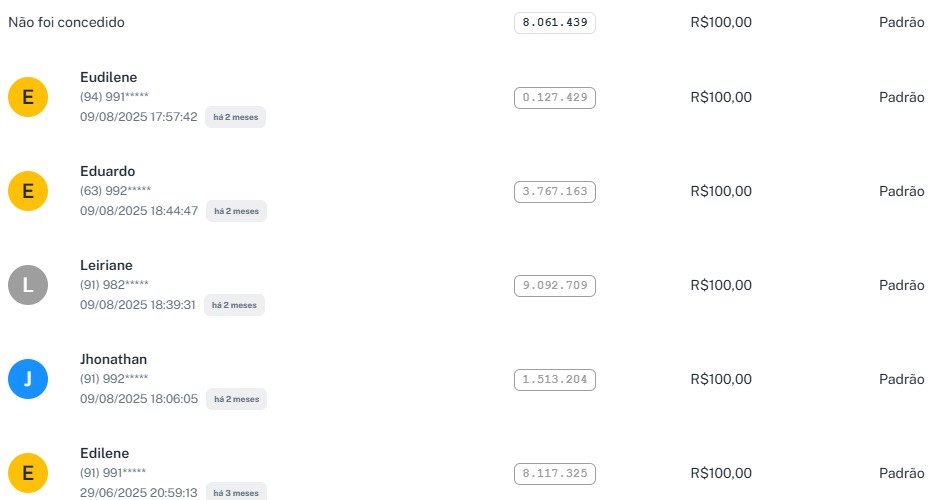
Task: Click code badge 9.092.709
Action: click(x=554, y=286)
